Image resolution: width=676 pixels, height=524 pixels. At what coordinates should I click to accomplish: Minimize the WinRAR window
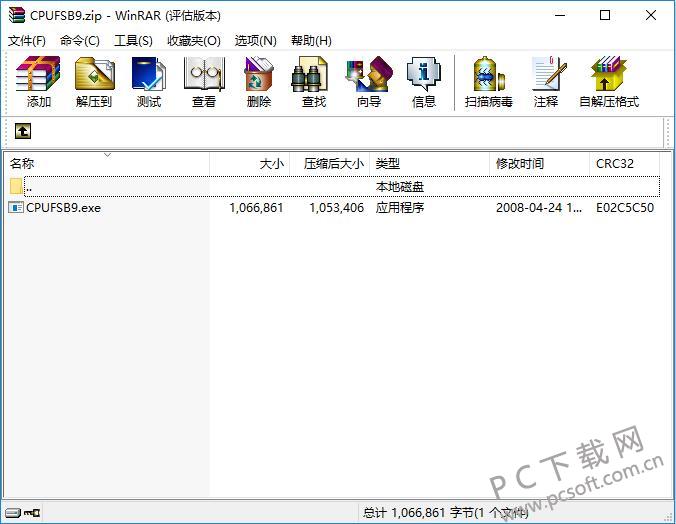point(560,16)
